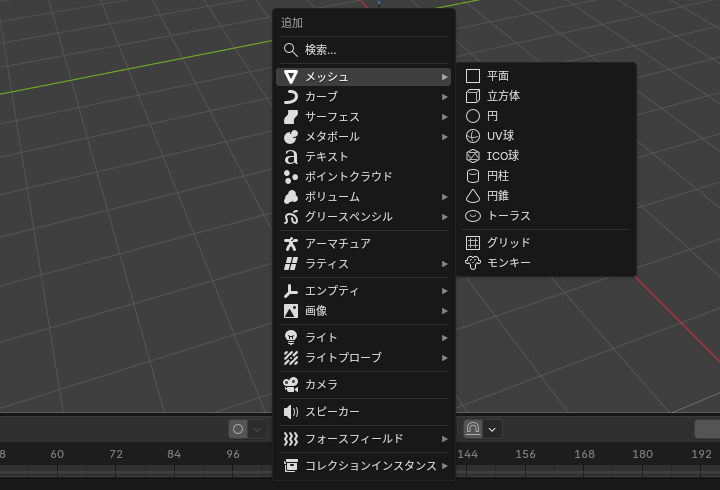Click the icosphere icon beside ICO球
This screenshot has height=490, width=720.
[x=473, y=156]
